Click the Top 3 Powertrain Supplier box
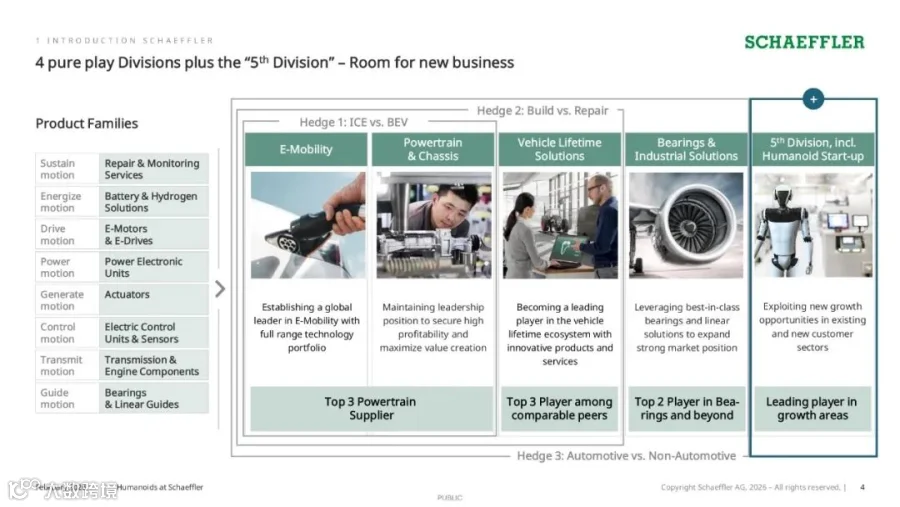This screenshot has width=900, height=507. pos(371,409)
